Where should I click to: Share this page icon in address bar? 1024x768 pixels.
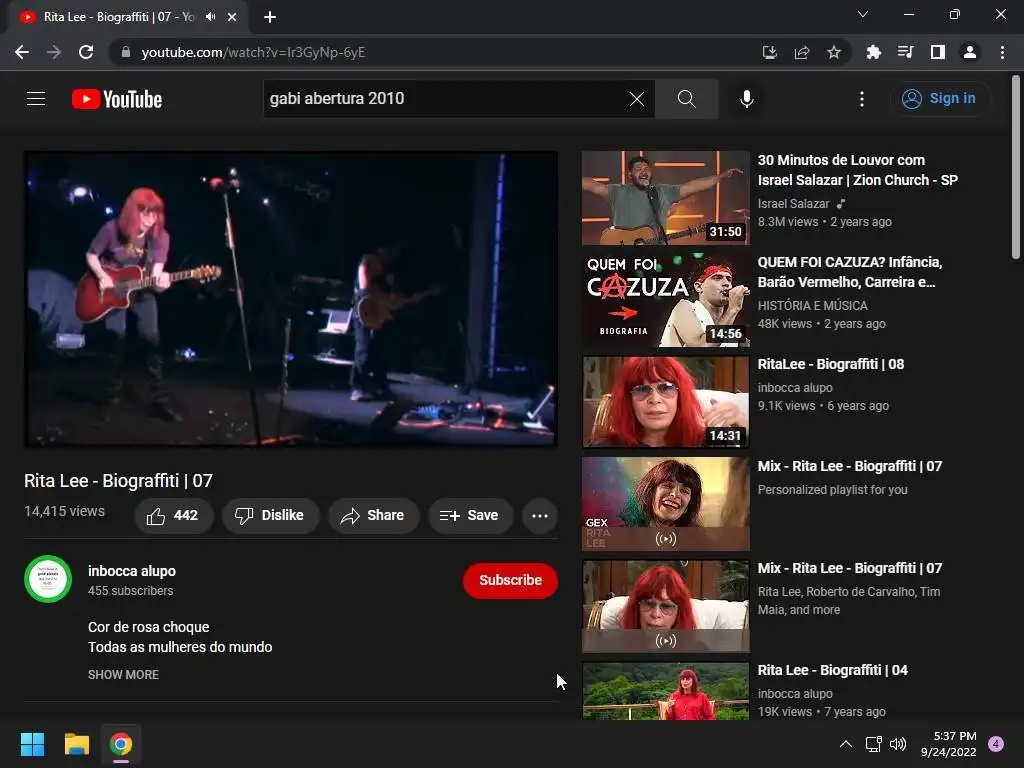[802, 52]
